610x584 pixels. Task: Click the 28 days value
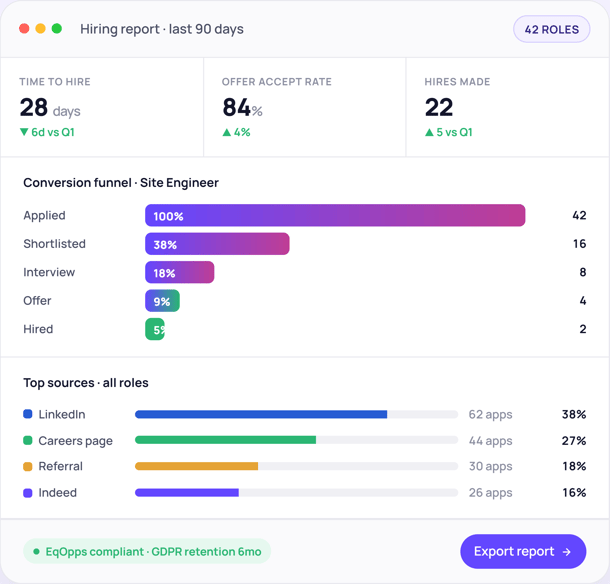tap(50, 108)
